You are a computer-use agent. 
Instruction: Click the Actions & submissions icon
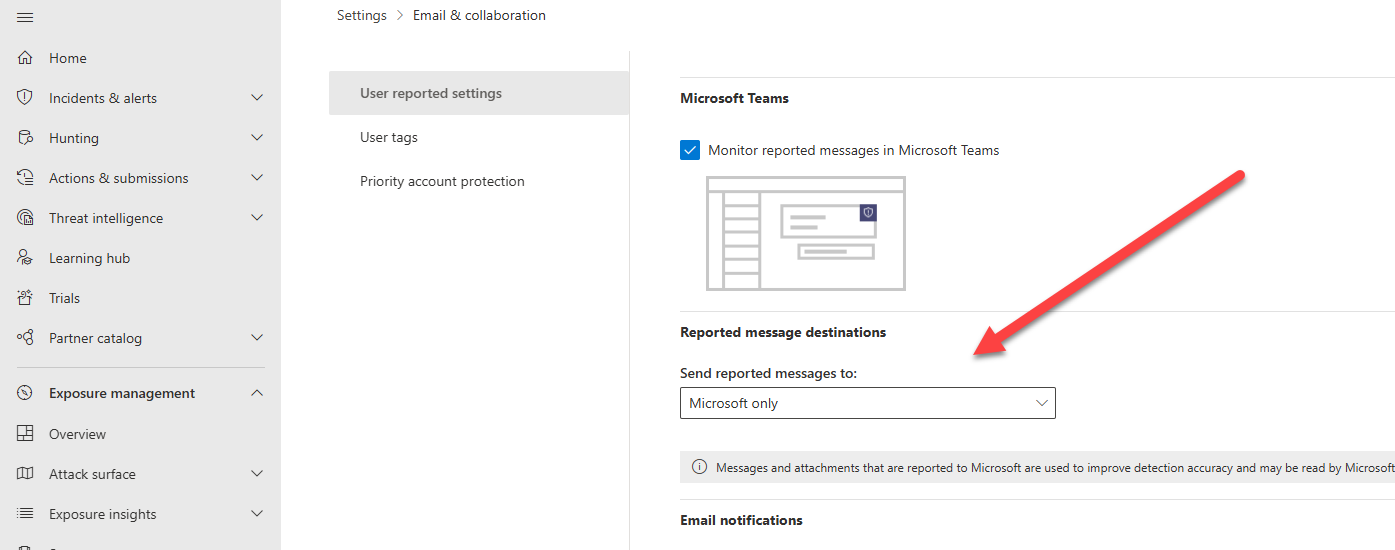[25, 178]
